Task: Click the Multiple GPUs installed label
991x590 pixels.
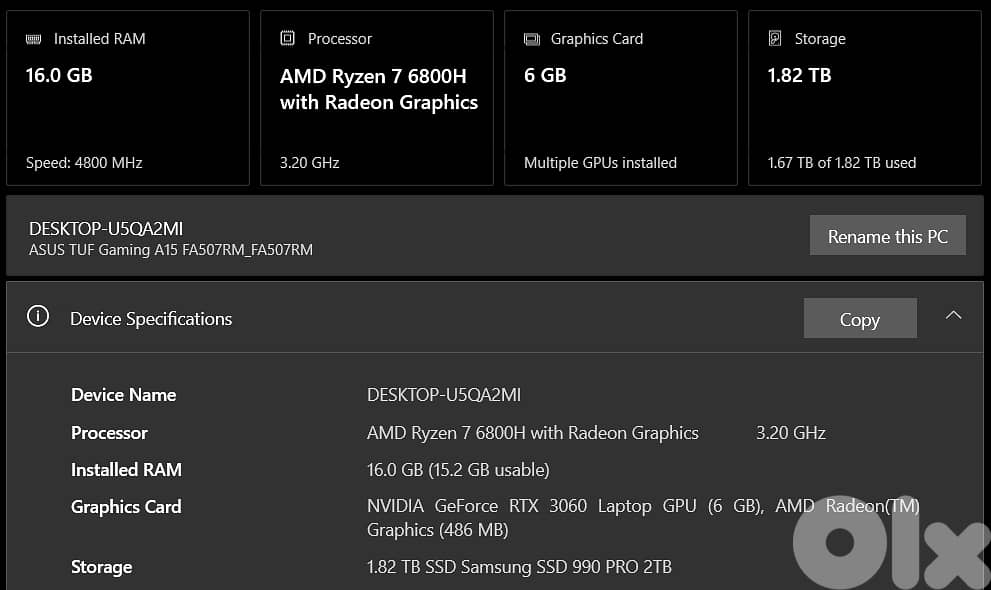Action: coord(600,162)
